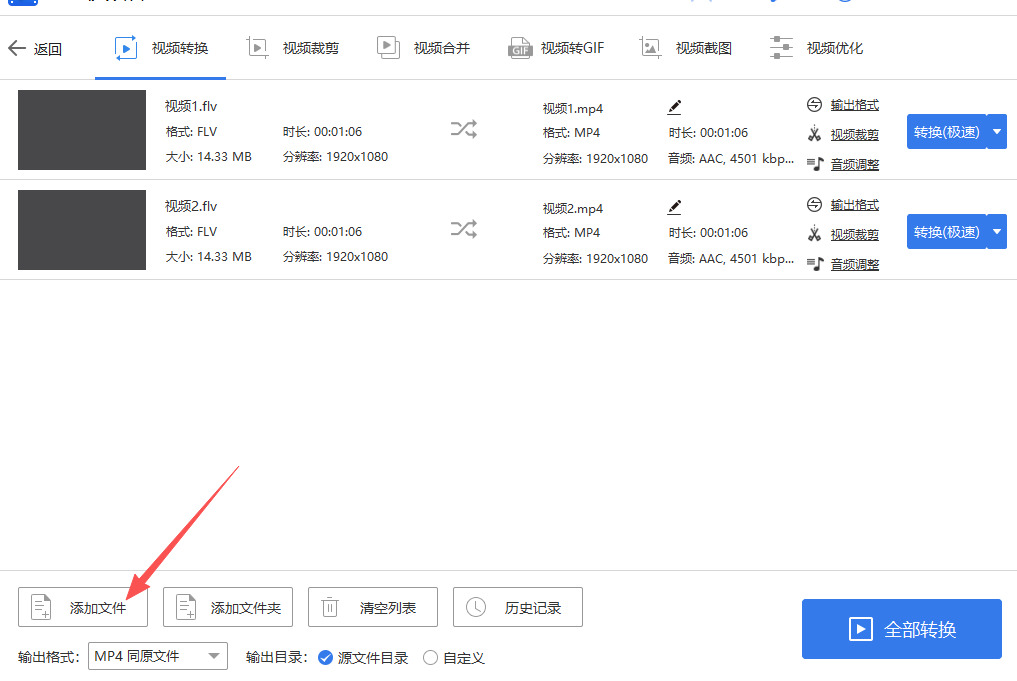Image resolution: width=1017 pixels, height=681 pixels.
Task: Switch to the 视频截图 tab
Action: [x=686, y=48]
